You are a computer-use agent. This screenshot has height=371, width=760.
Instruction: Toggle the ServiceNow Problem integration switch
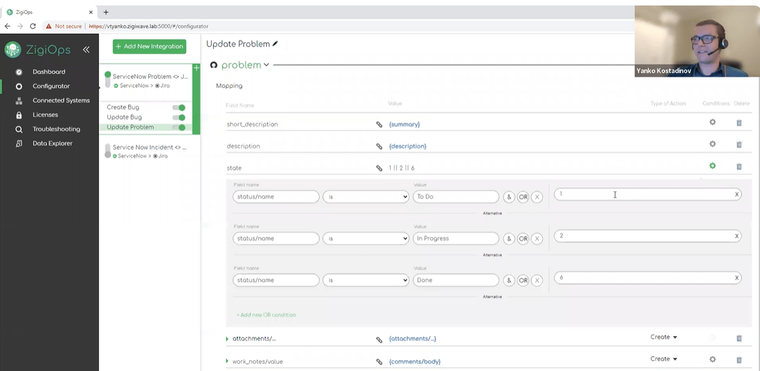click(108, 80)
